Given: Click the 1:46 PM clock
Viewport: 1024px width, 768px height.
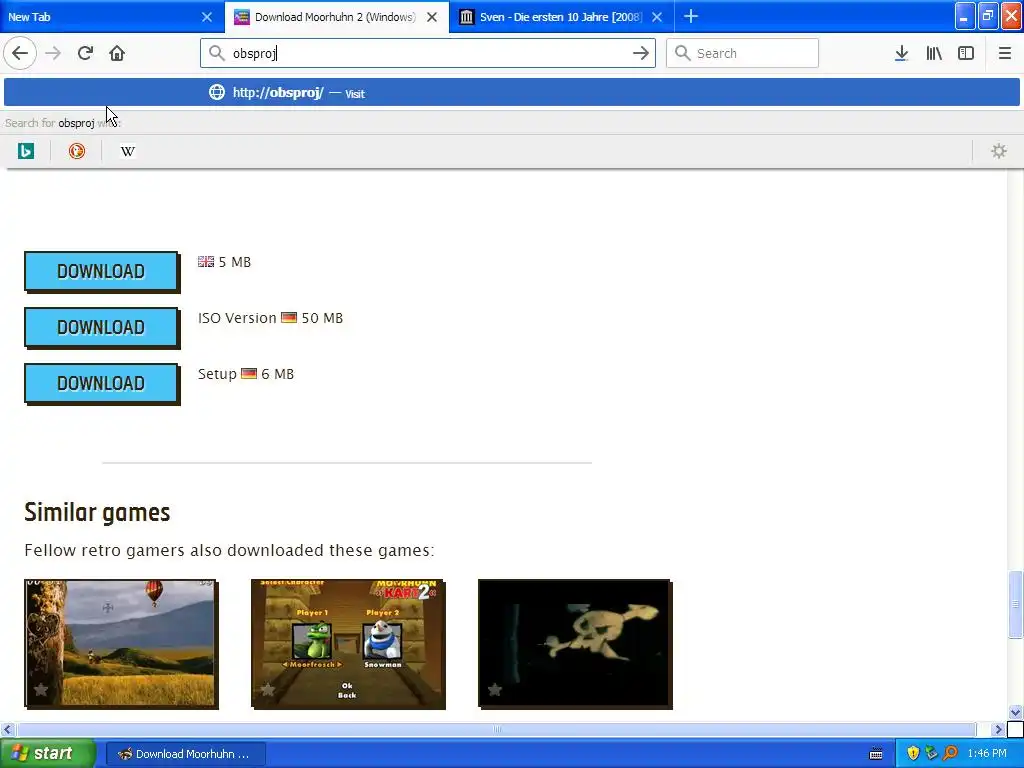Looking at the screenshot, I should (987, 754).
